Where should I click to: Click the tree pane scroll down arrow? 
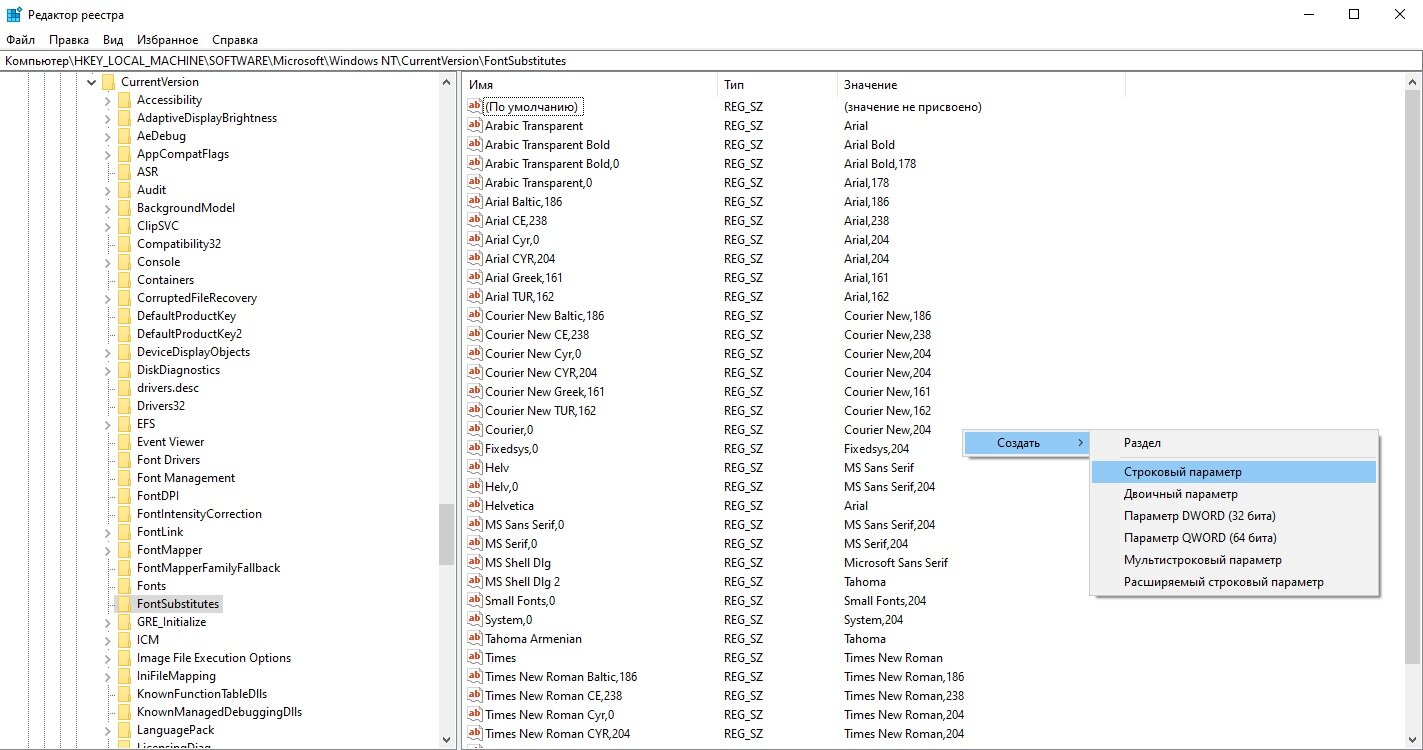point(446,739)
